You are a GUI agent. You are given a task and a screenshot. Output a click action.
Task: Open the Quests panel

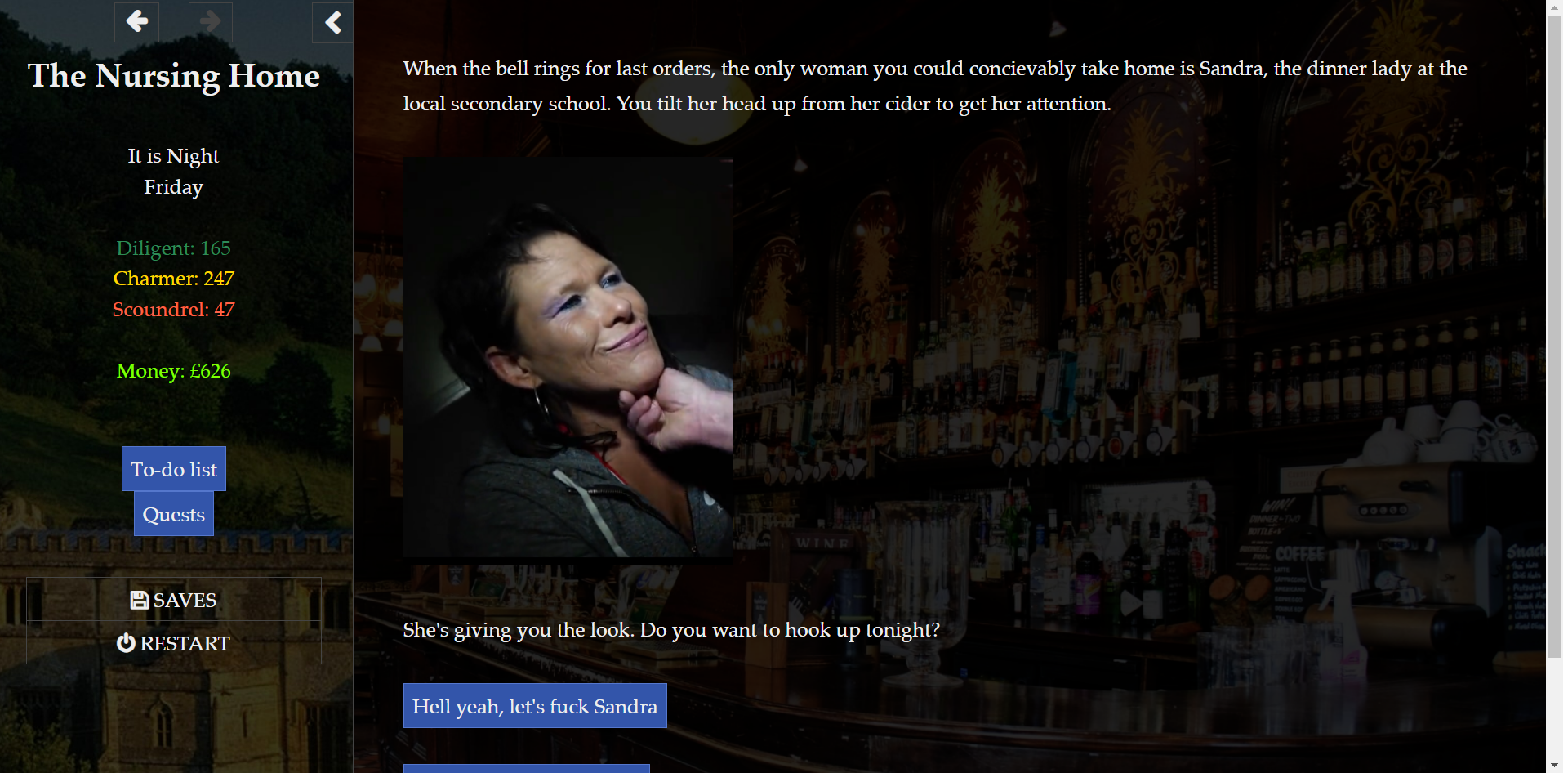coord(174,514)
